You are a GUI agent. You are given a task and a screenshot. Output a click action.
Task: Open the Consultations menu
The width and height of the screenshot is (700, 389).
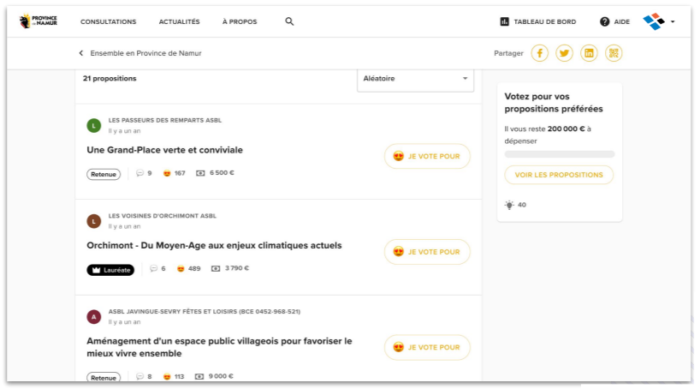point(108,21)
